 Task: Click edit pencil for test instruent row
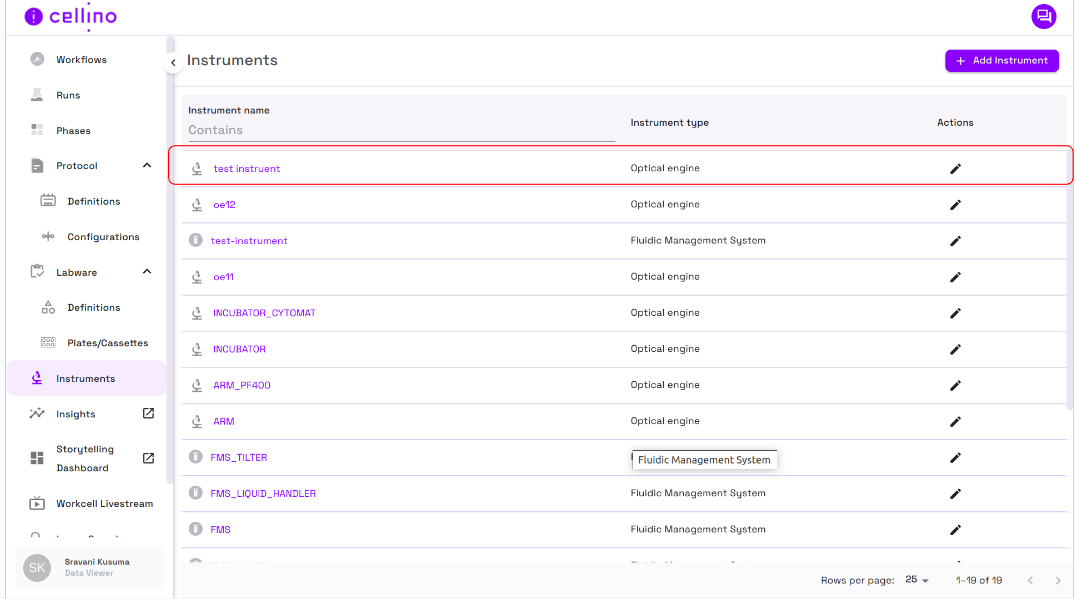(x=955, y=169)
